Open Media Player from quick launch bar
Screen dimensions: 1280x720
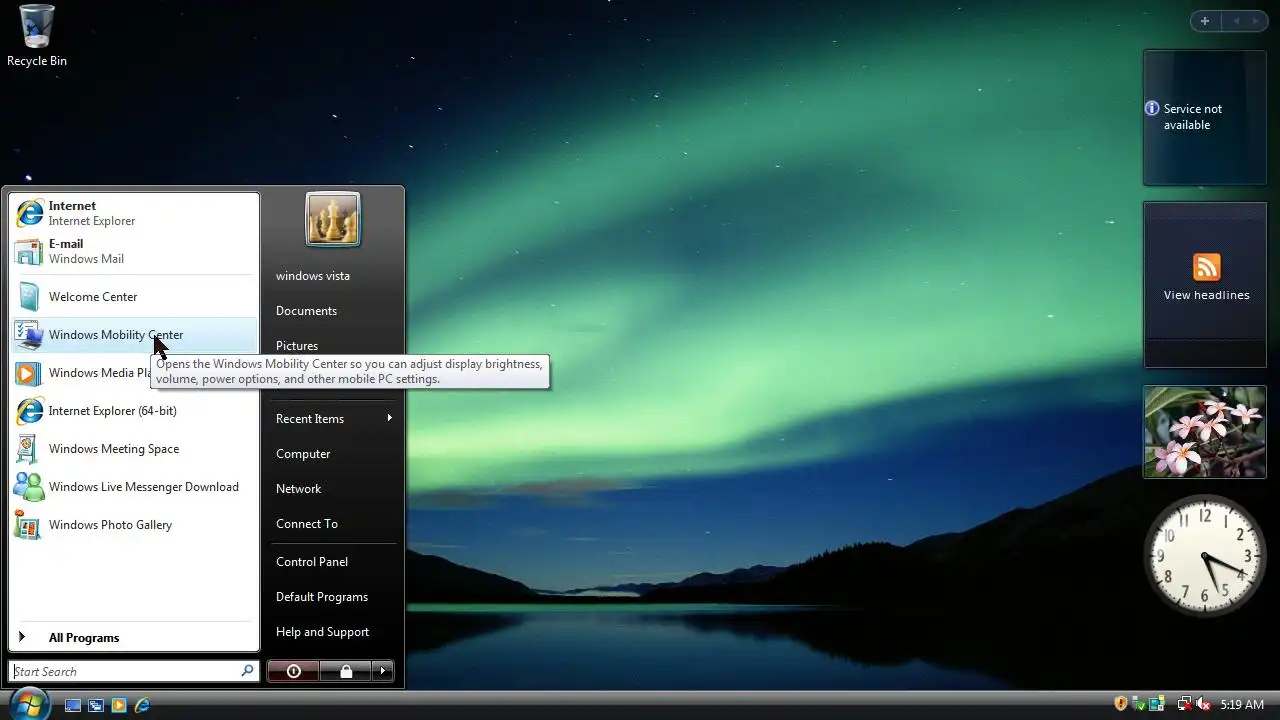pos(119,705)
